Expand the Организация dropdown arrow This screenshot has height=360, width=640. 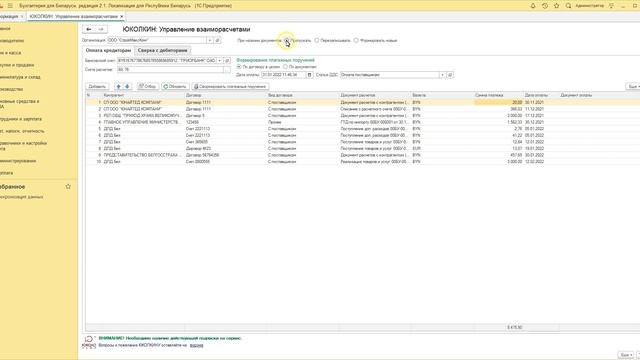(x=210, y=40)
